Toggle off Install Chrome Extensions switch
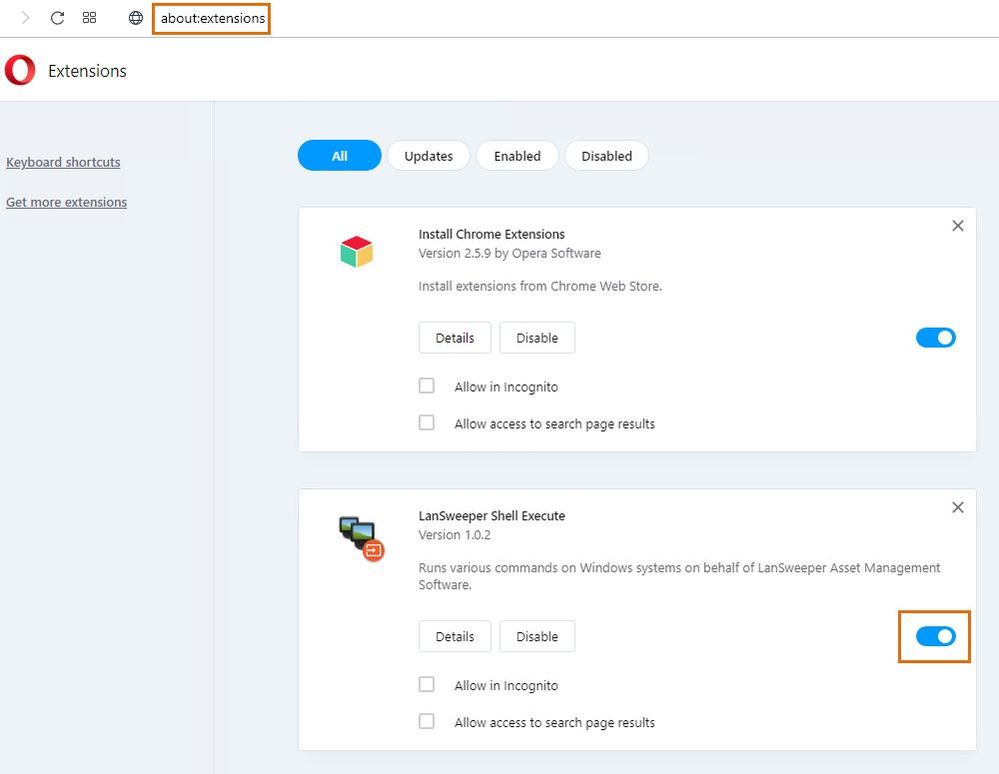This screenshot has width=999, height=774. (x=935, y=338)
